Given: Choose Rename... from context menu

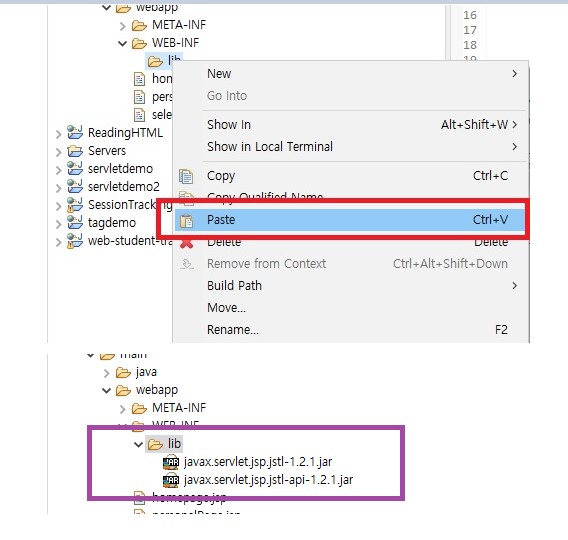Looking at the screenshot, I should point(350,330).
